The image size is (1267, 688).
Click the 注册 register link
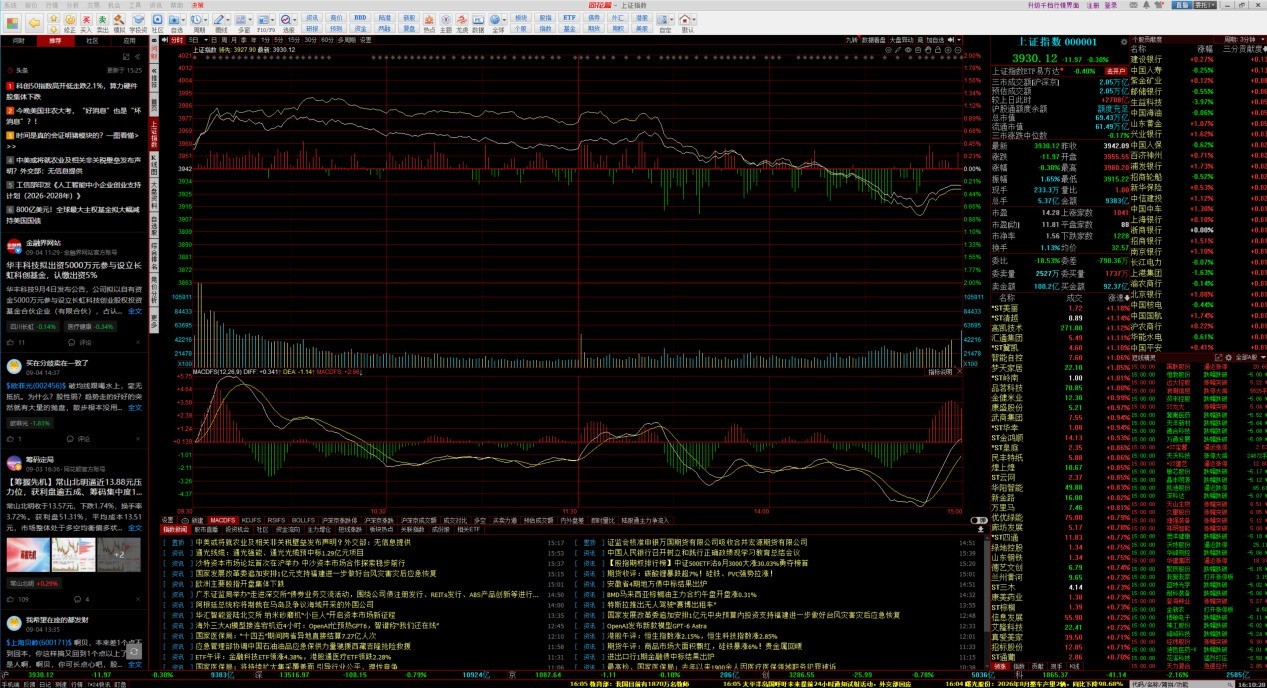coord(1093,5)
